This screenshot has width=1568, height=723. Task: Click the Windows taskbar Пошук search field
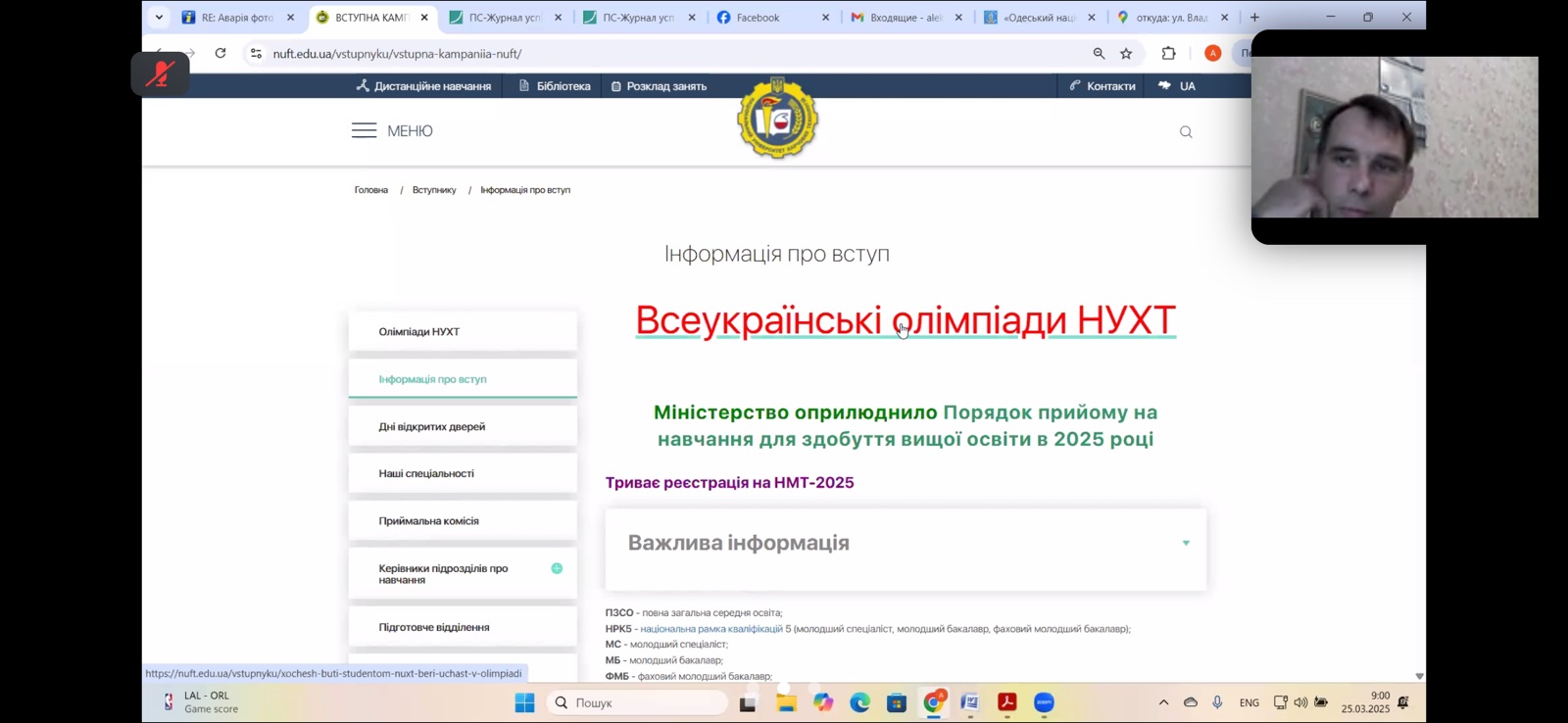pyautogui.click(x=637, y=702)
